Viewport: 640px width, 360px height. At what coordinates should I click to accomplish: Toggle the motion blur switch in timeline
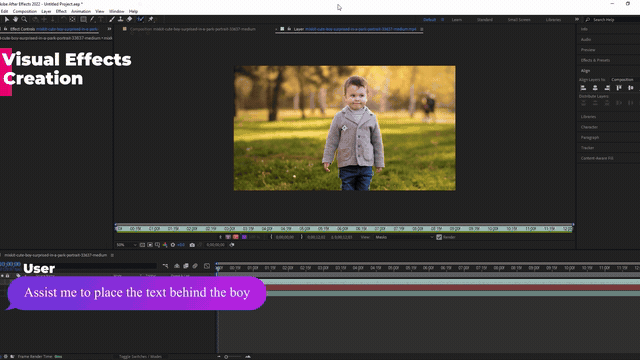195,266
